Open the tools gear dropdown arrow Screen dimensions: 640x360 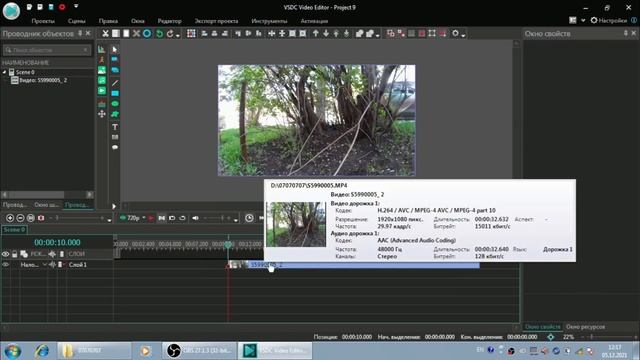point(463,36)
